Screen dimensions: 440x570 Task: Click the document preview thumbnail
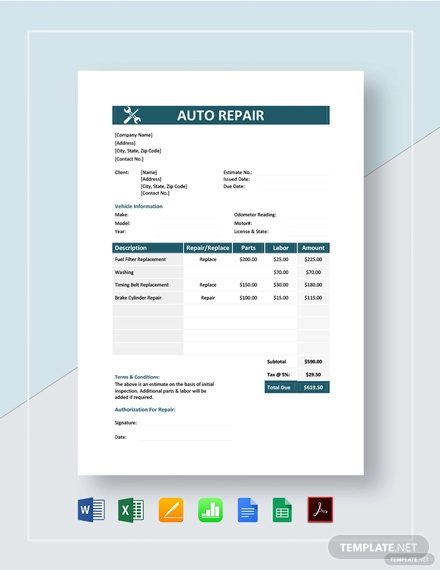coord(221,273)
